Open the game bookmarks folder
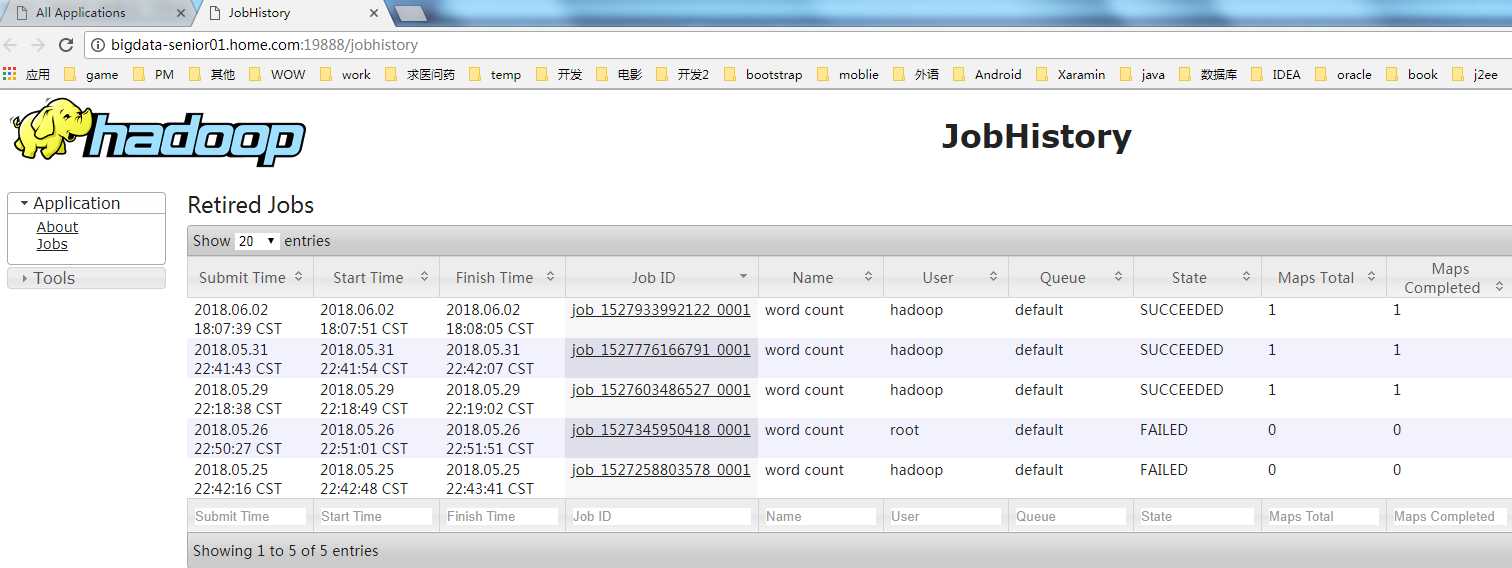Screen dimensions: 1512x568 coord(91,74)
